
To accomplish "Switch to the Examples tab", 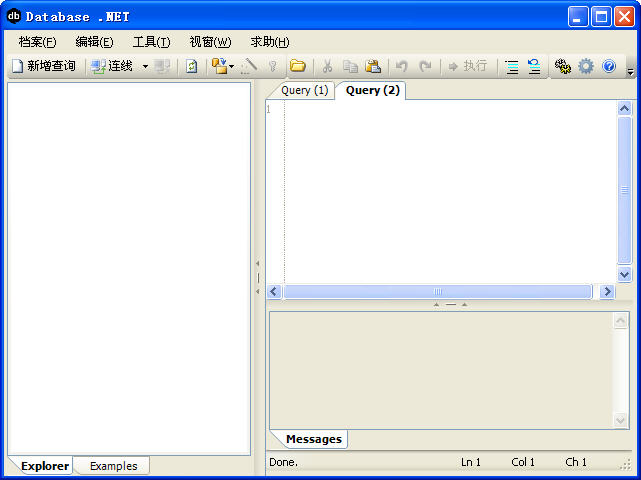I will 113,466.
